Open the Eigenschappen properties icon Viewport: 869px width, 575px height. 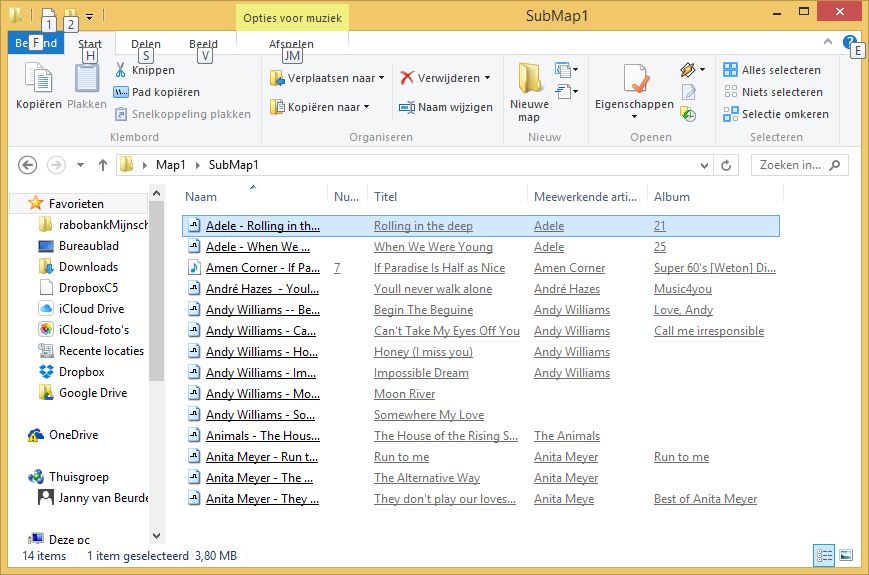click(x=635, y=78)
